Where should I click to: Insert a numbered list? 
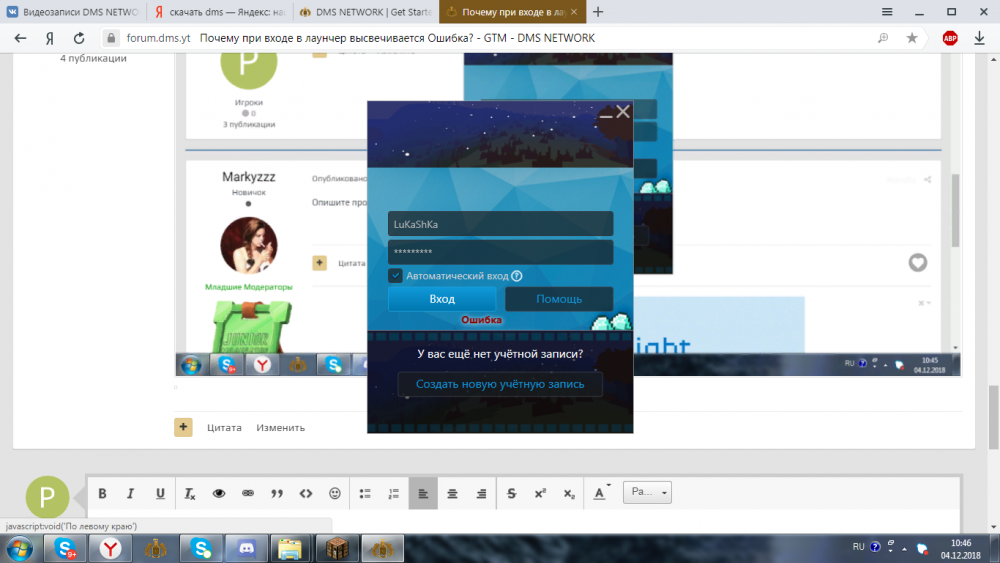click(x=393, y=494)
